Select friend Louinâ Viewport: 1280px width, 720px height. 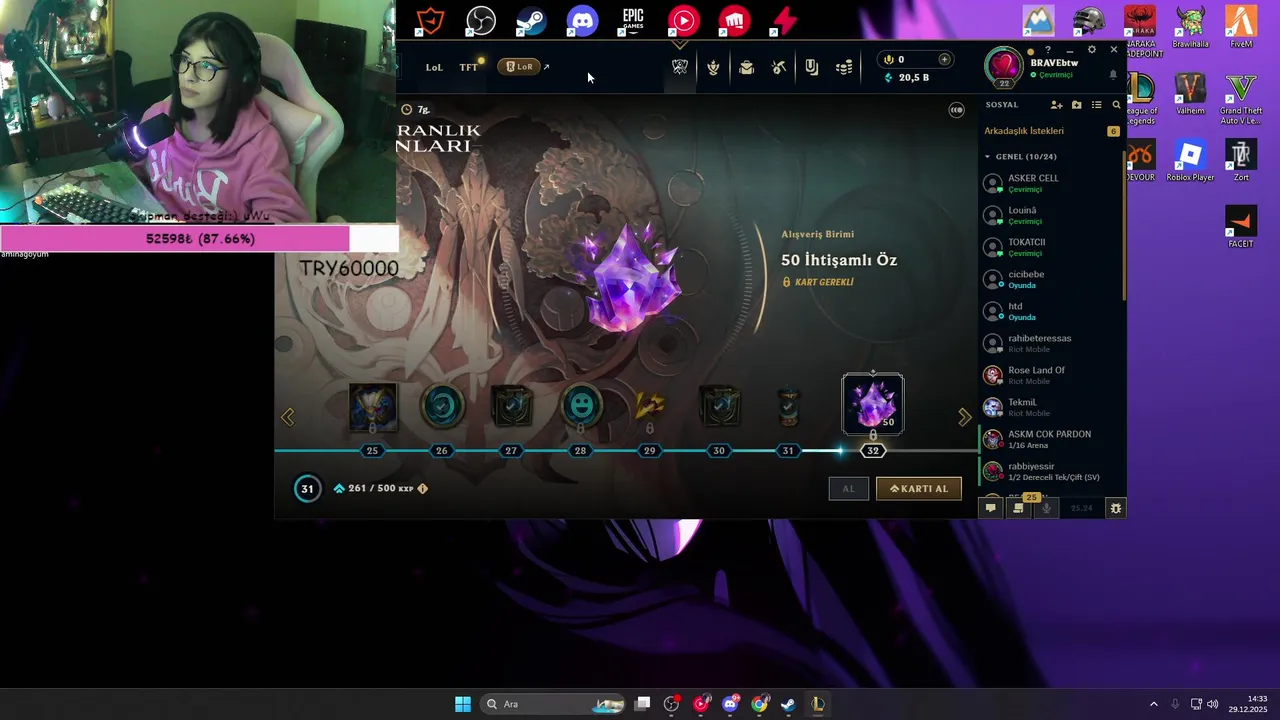tap(1051, 215)
